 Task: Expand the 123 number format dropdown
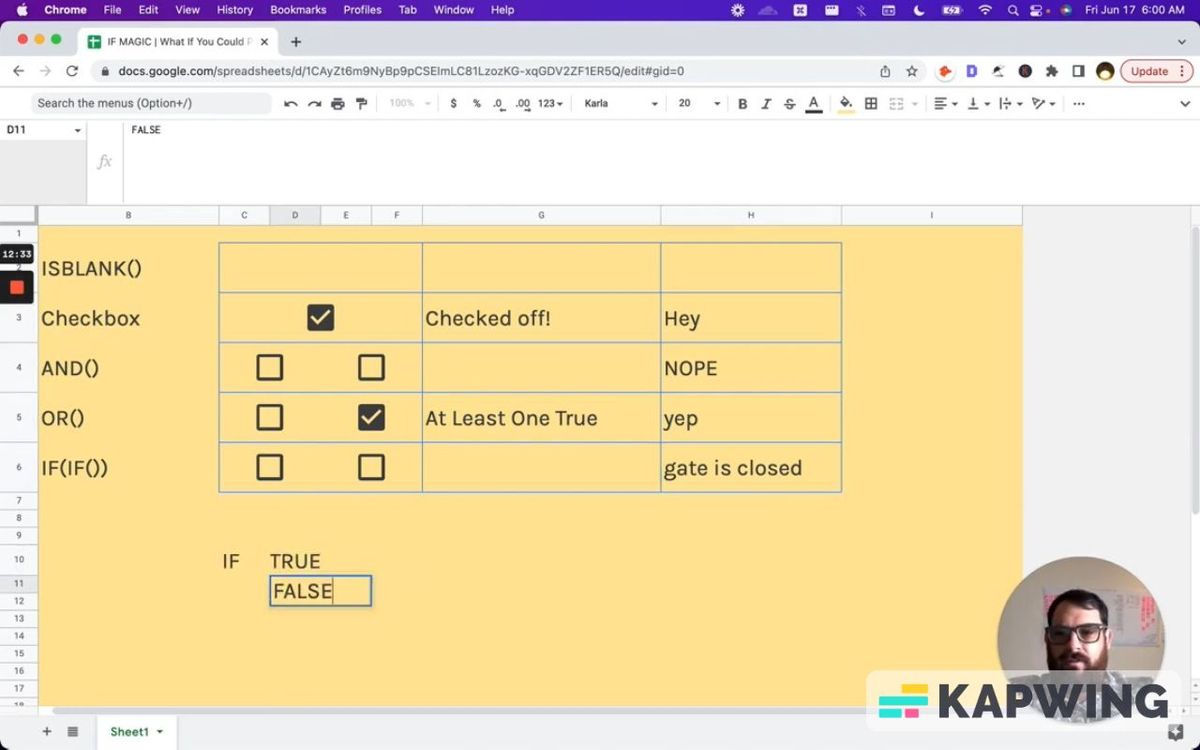(x=550, y=104)
